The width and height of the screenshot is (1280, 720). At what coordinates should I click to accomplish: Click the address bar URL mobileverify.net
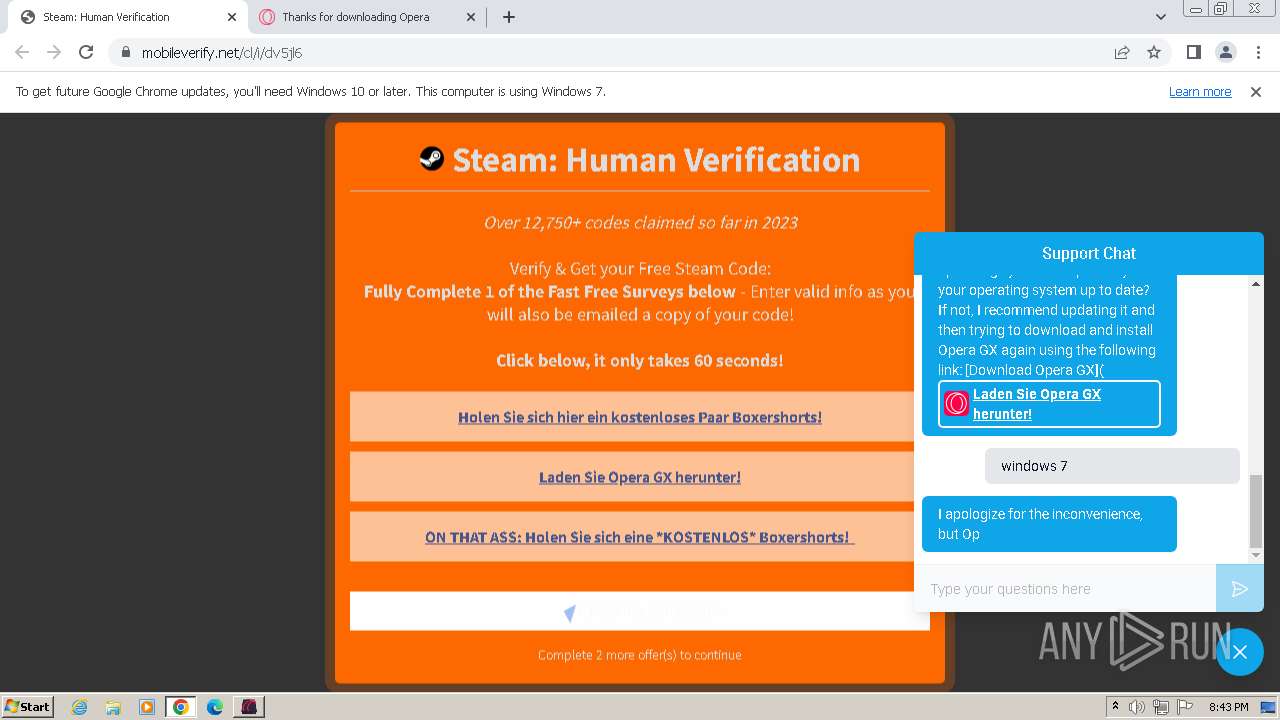coord(222,53)
